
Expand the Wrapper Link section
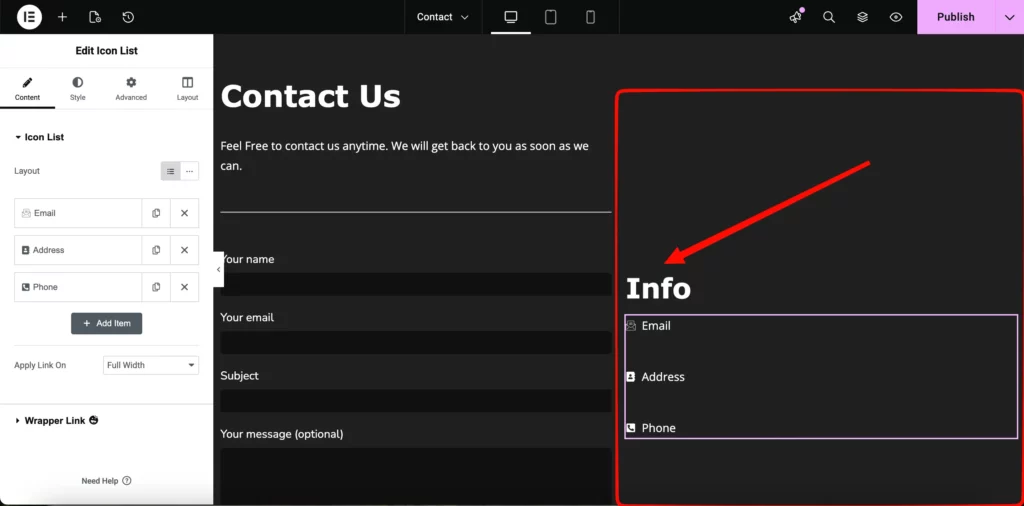[x=56, y=420]
